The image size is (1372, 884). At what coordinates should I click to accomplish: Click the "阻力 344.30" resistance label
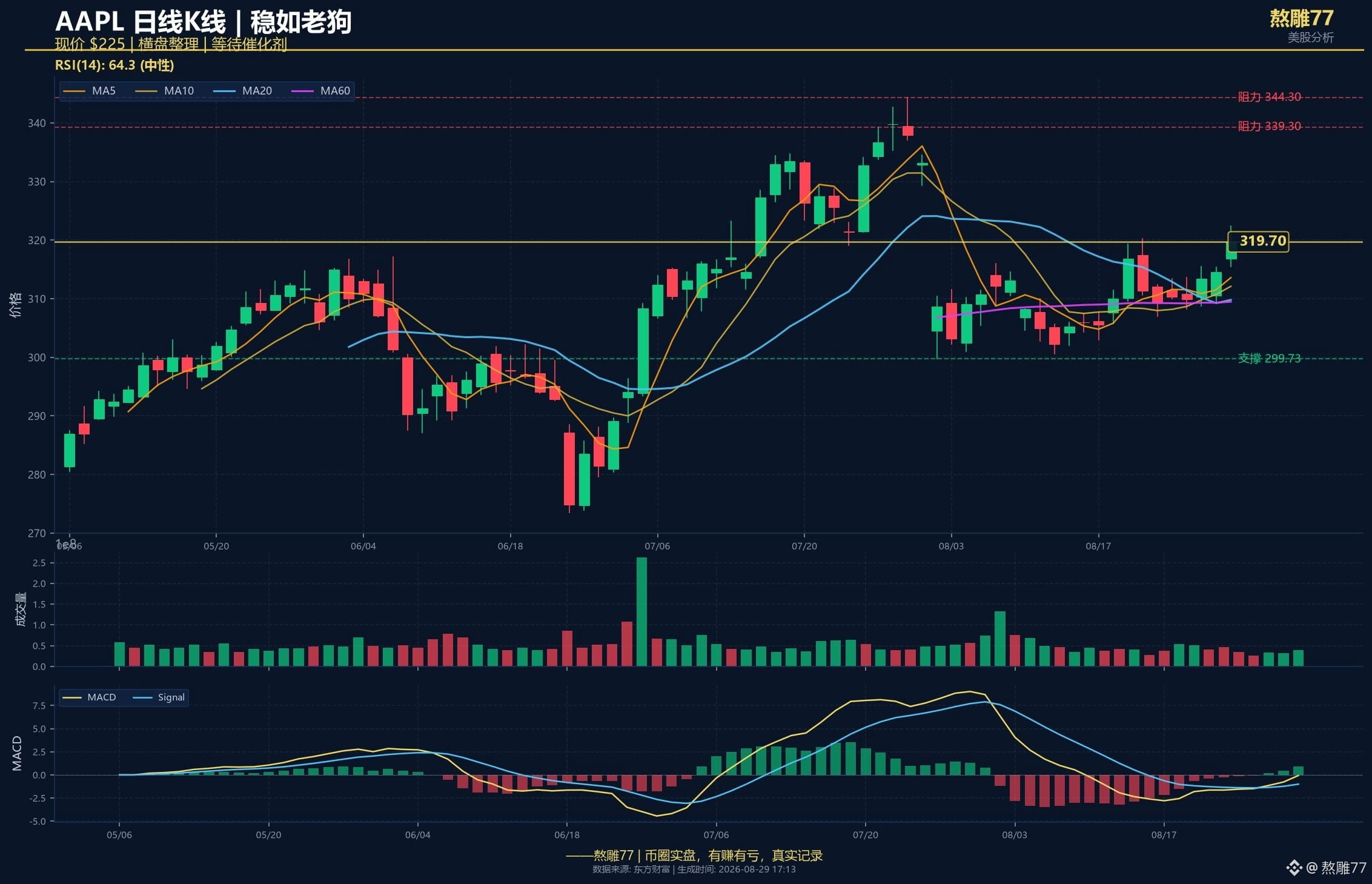[1269, 97]
